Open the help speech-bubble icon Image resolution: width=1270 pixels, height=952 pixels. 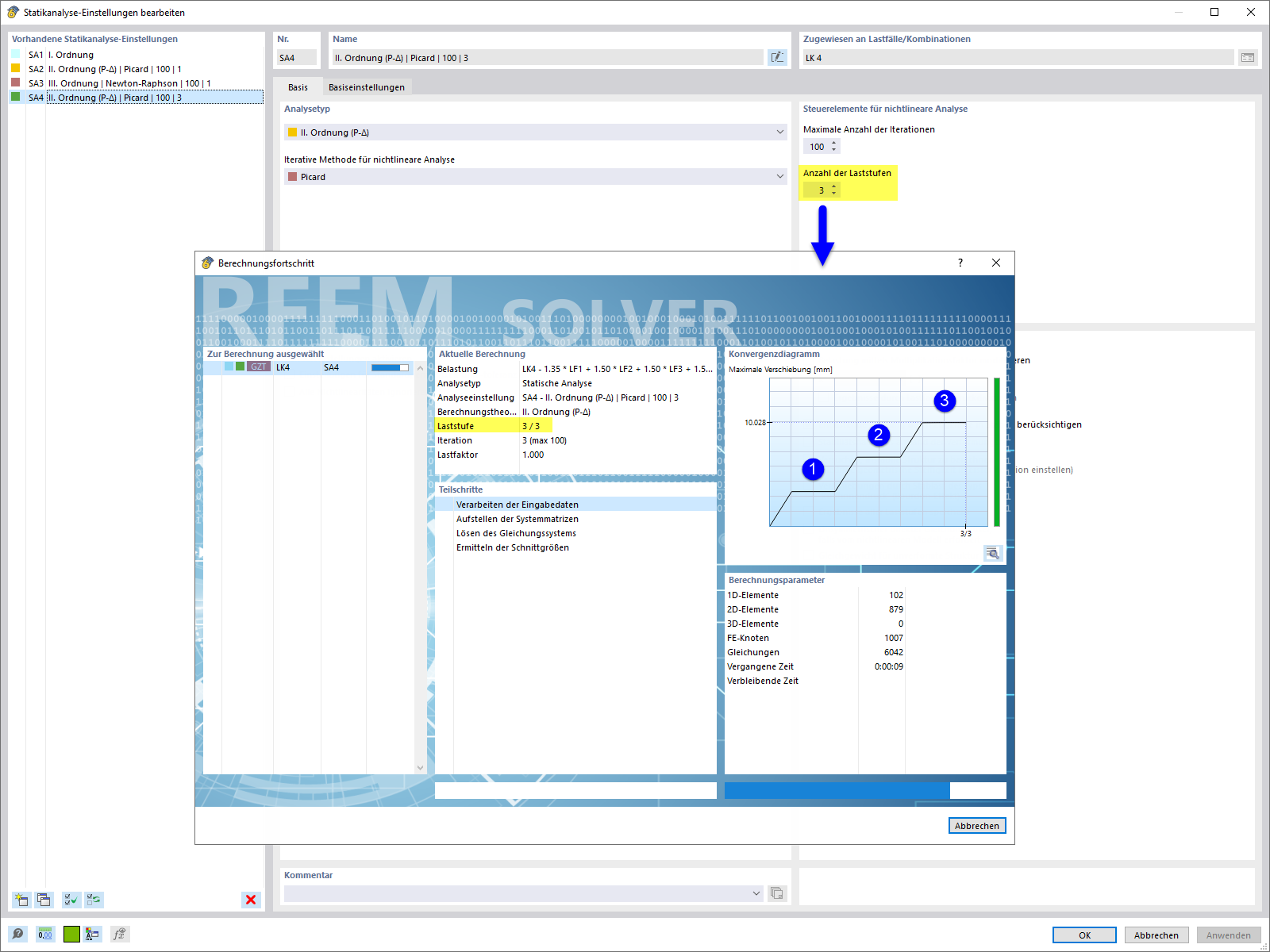click(17, 935)
